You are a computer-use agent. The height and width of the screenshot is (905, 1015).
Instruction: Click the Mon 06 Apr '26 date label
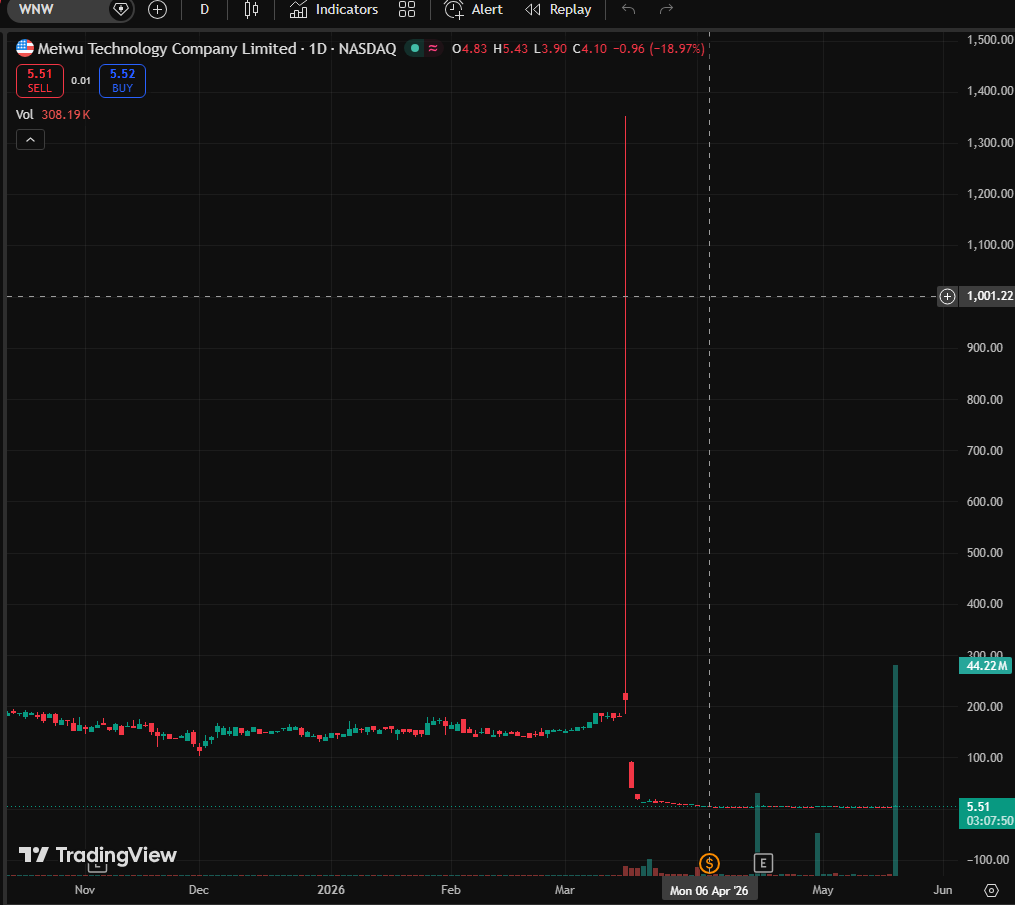point(709,891)
